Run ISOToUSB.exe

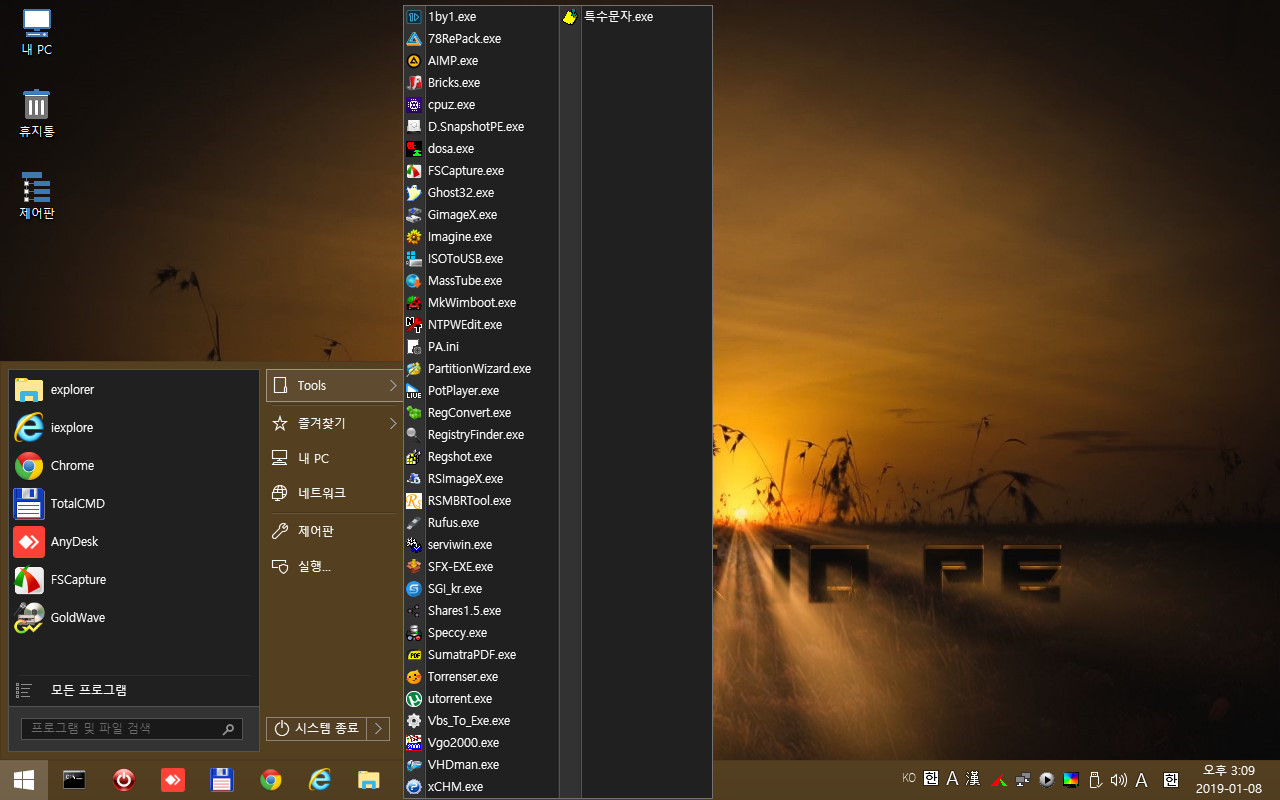481,259
